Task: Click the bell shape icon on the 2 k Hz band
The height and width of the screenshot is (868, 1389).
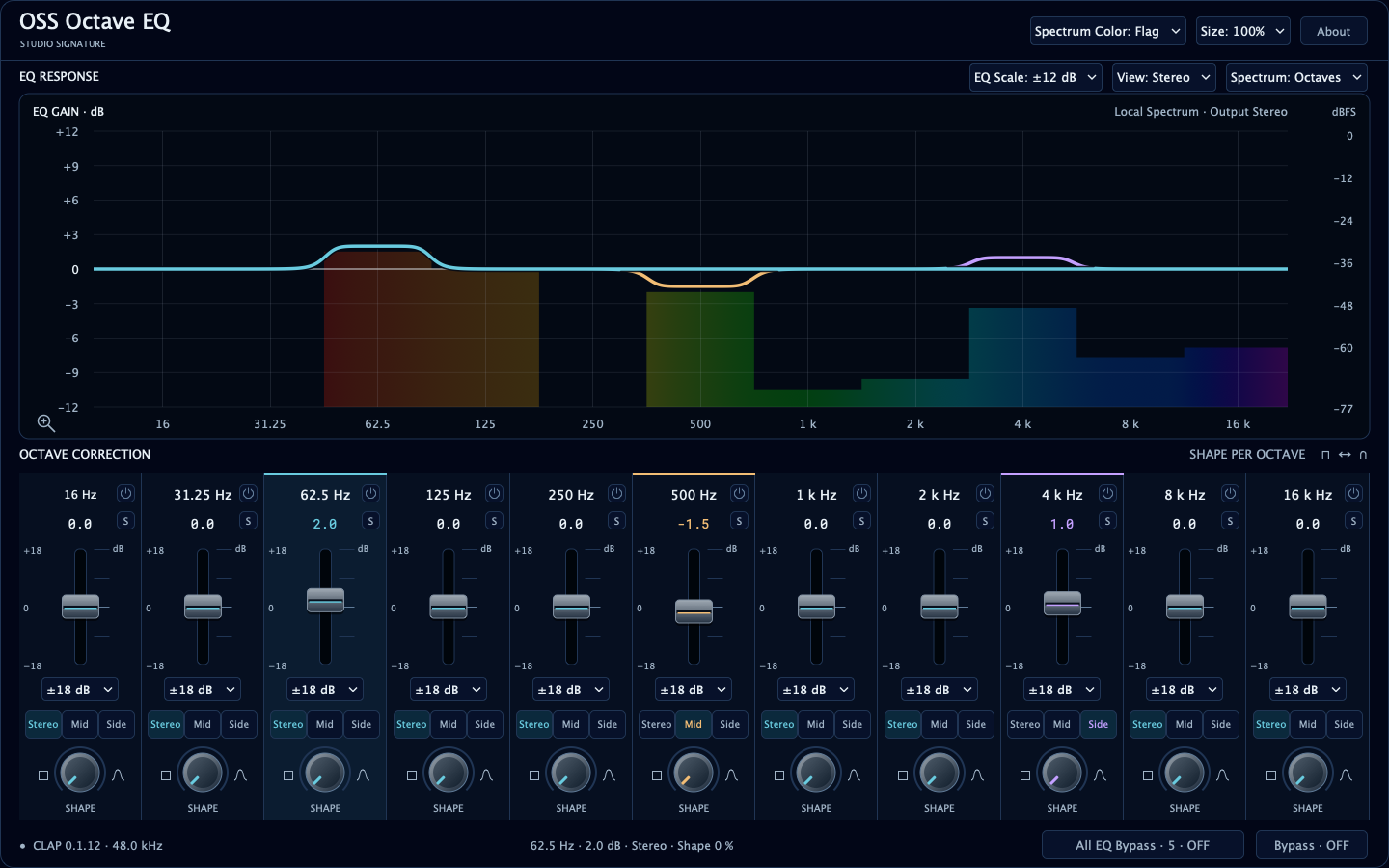Action: click(x=977, y=775)
